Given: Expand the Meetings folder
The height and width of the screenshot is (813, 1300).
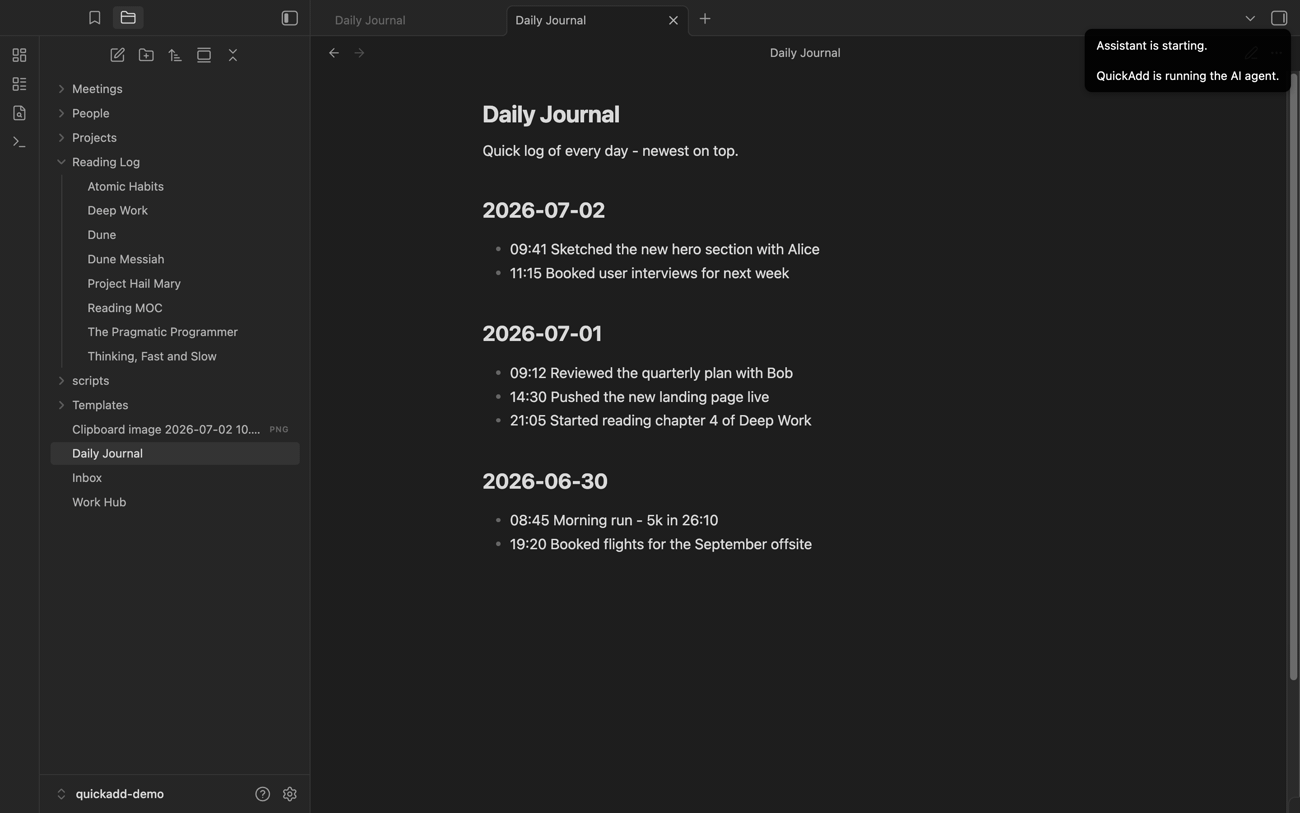Looking at the screenshot, I should click(175, 89).
